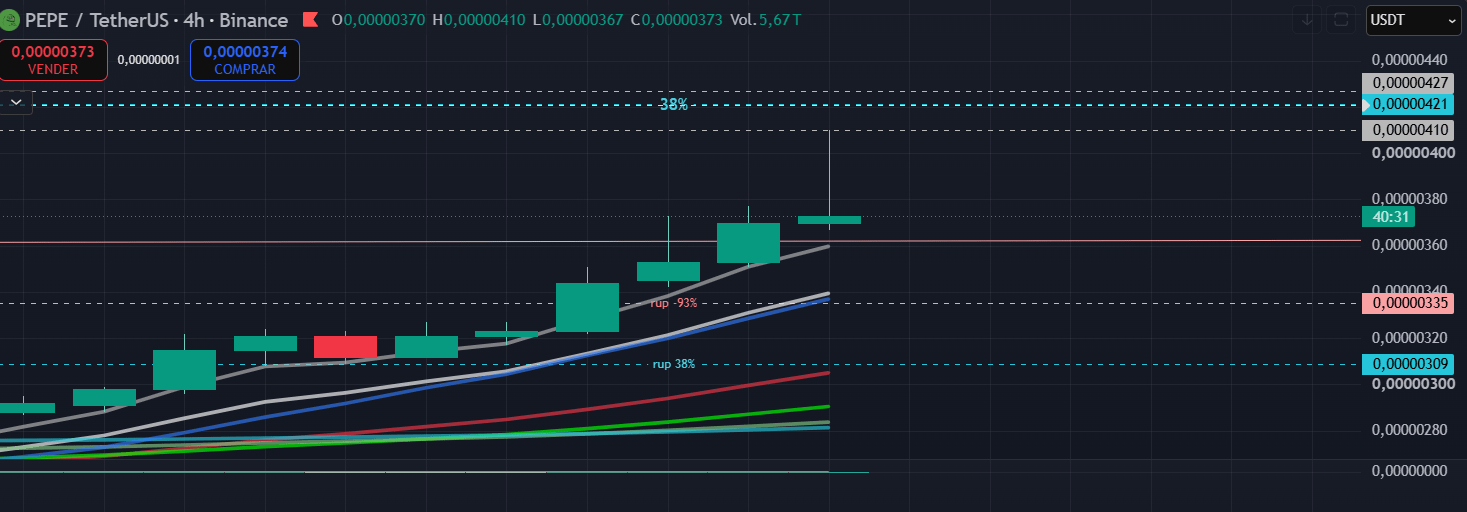
Task: Click the high value H0,00000410
Action: click(x=479, y=20)
